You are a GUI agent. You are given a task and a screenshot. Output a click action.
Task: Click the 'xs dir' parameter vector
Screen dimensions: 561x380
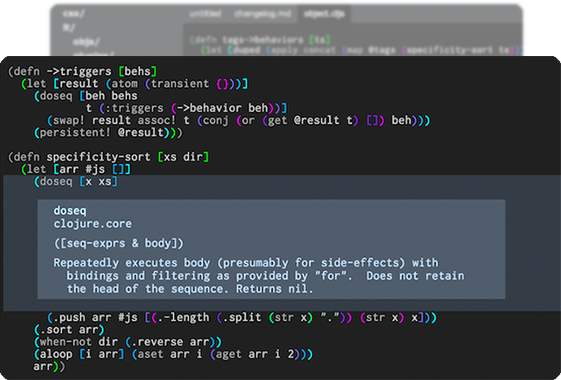click(x=183, y=157)
